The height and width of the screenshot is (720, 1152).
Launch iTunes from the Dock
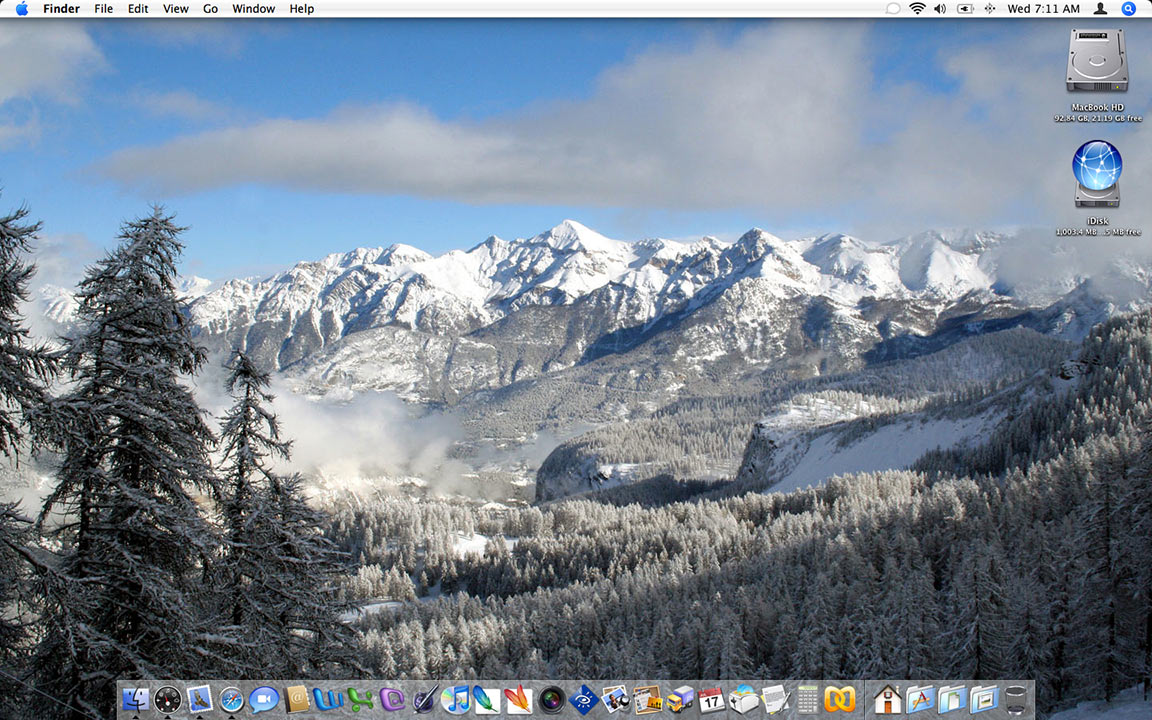(456, 699)
